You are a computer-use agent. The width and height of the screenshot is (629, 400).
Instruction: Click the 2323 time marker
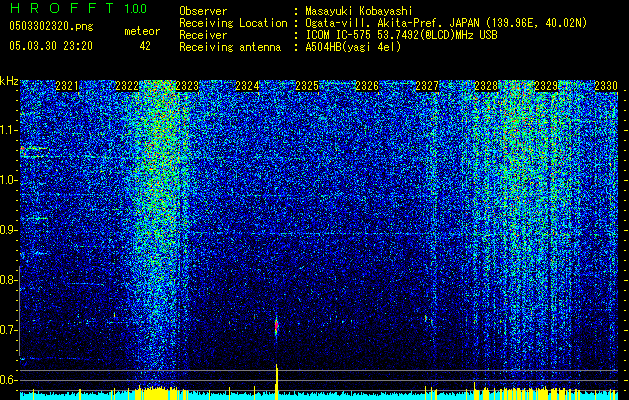[x=187, y=86]
